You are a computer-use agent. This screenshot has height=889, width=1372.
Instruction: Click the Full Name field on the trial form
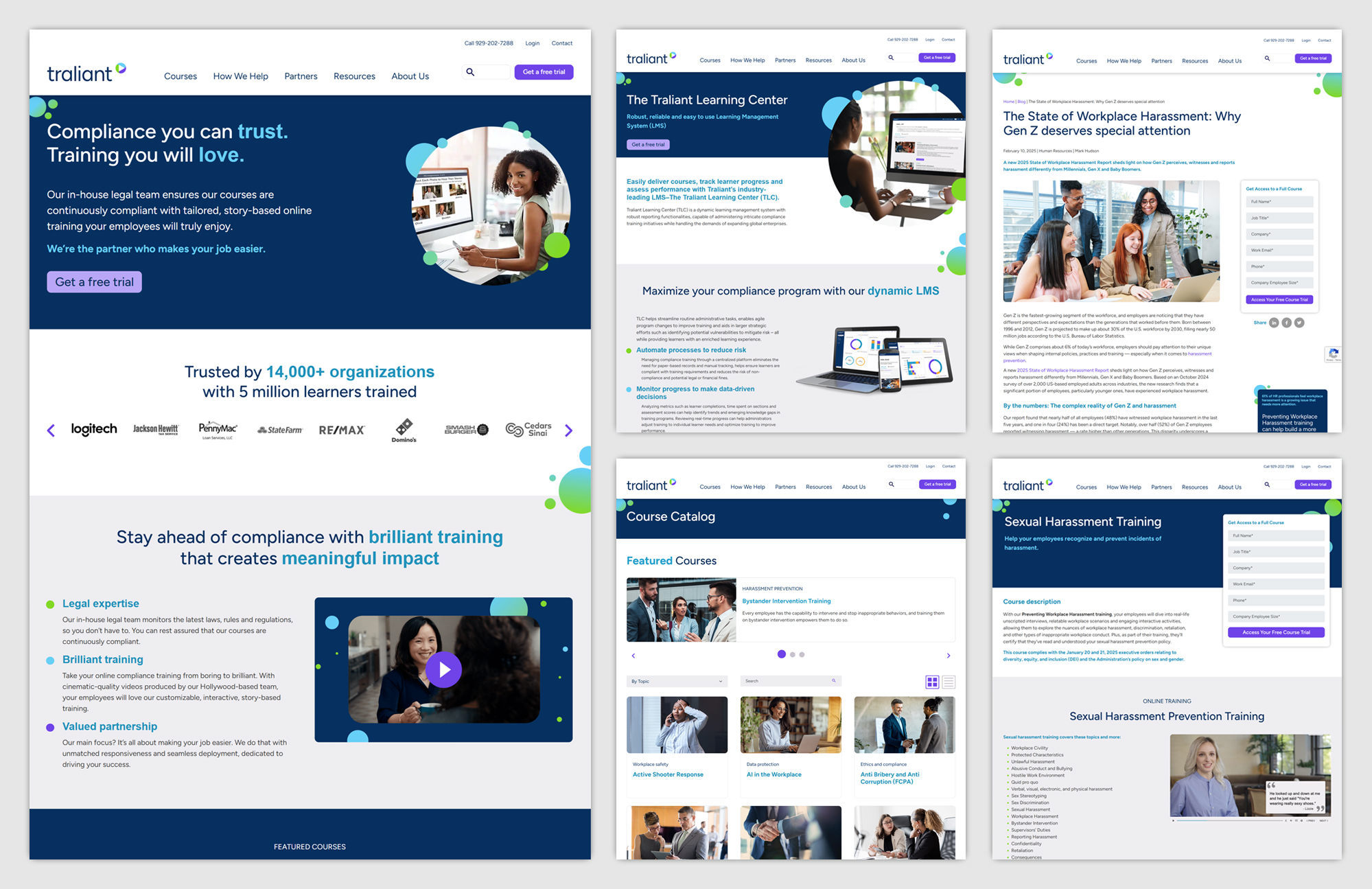(1279, 201)
